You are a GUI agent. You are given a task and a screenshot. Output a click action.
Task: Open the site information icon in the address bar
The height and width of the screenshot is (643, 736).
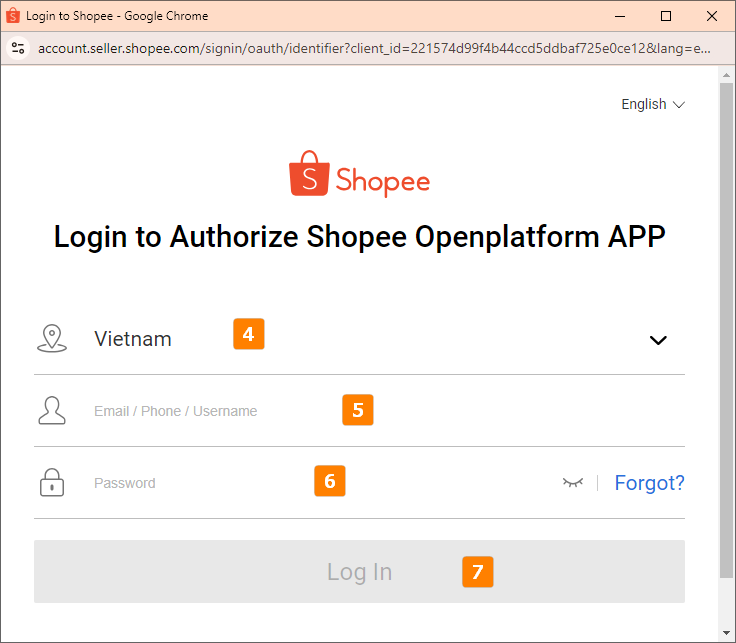pyautogui.click(x=17, y=48)
